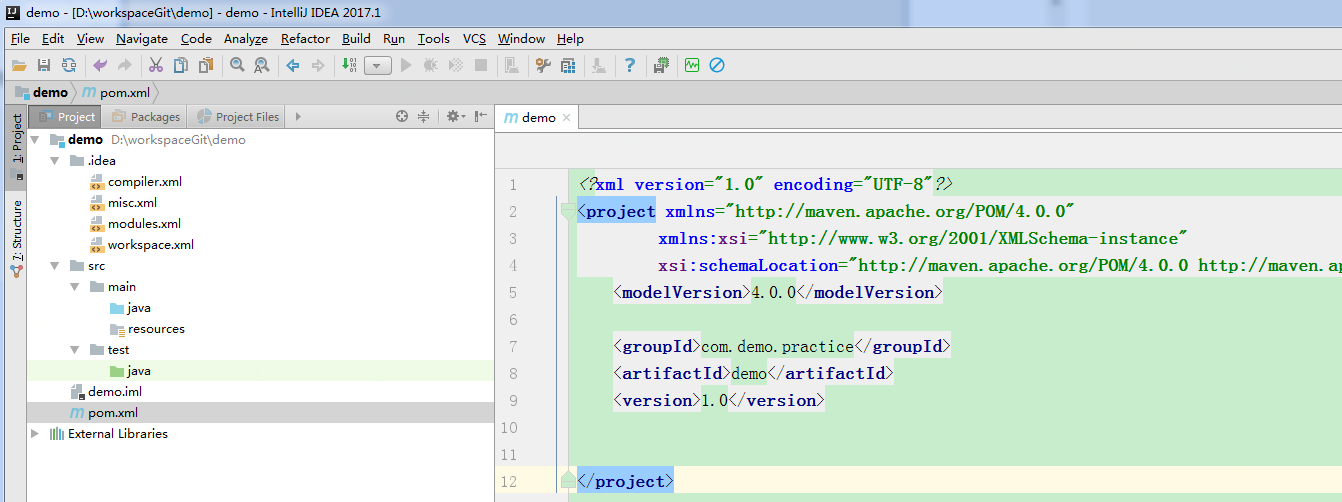1342x502 pixels.
Task: Click the Undo arrow icon
Action: (x=100, y=66)
